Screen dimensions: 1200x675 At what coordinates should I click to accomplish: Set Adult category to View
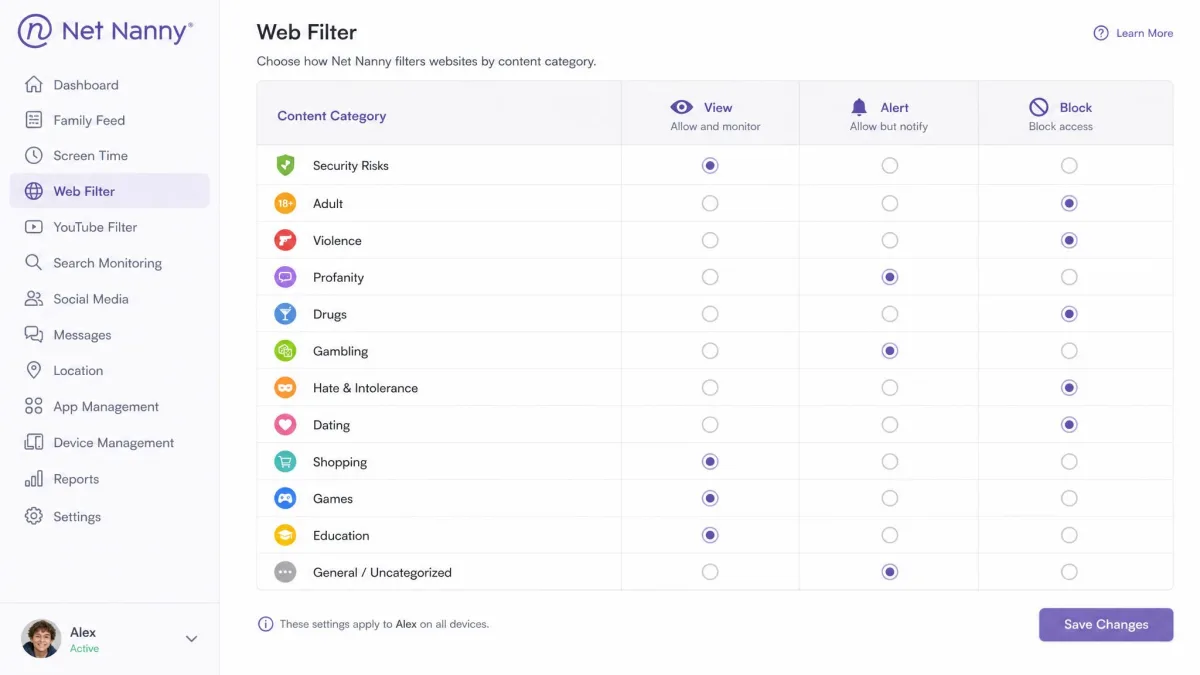coord(710,203)
